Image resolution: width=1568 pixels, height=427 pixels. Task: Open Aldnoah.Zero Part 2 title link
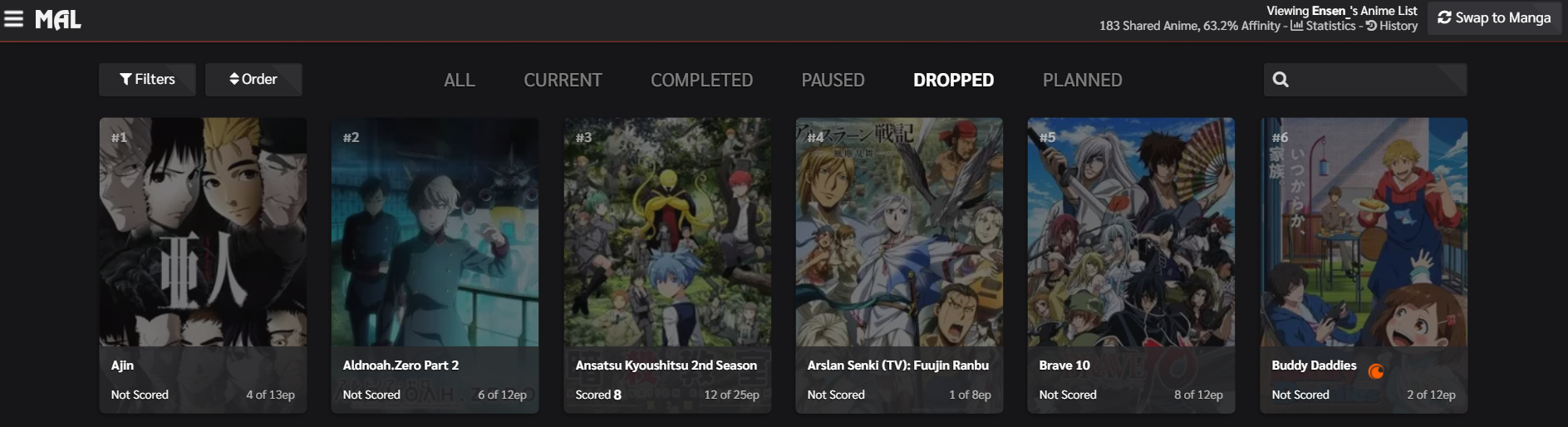click(x=401, y=366)
